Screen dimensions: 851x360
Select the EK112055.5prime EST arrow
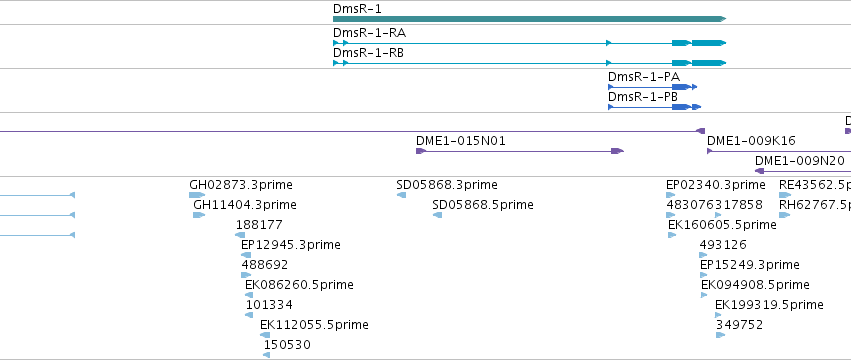coord(265,335)
